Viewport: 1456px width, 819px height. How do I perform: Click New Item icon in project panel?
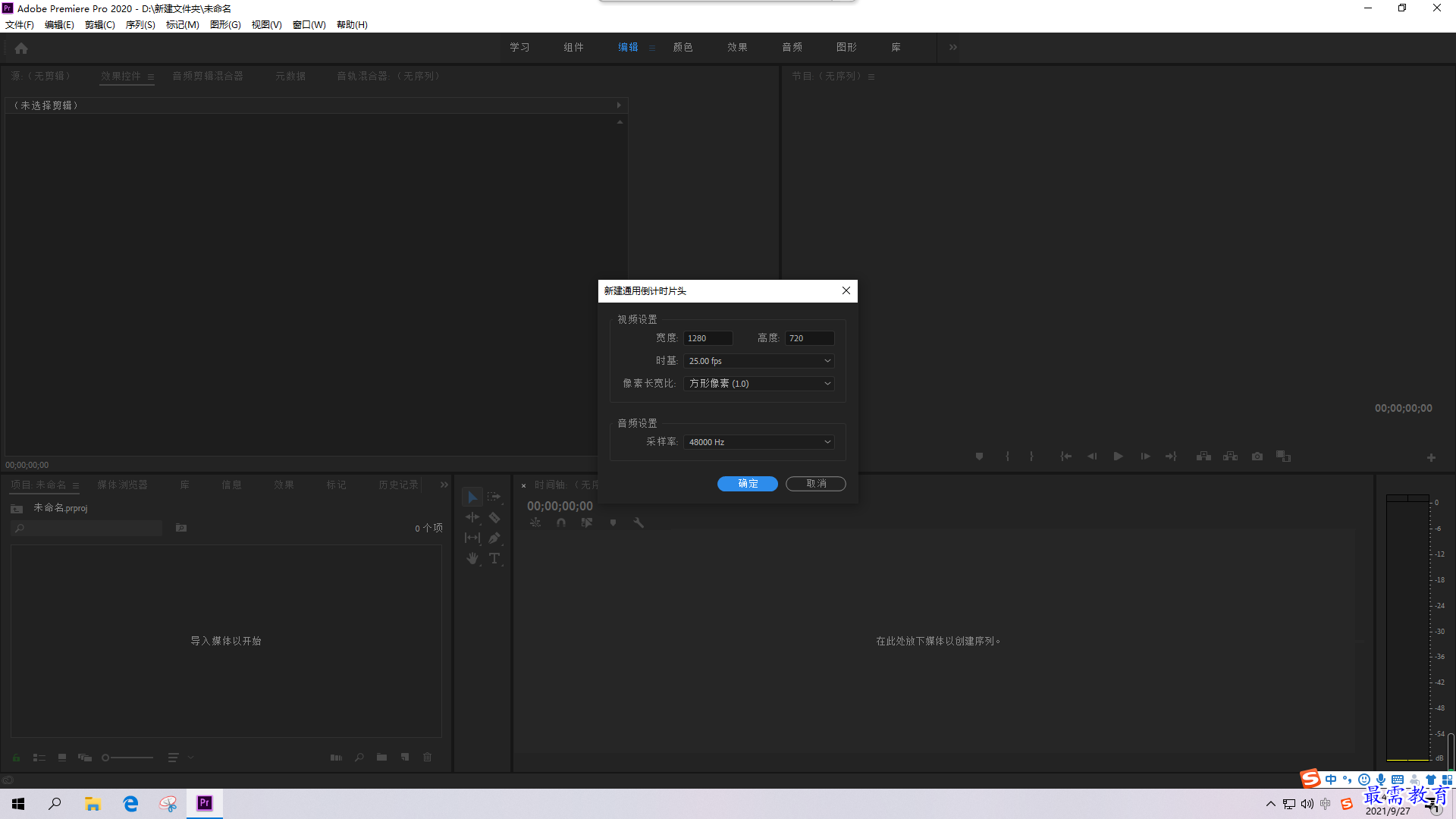point(405,758)
